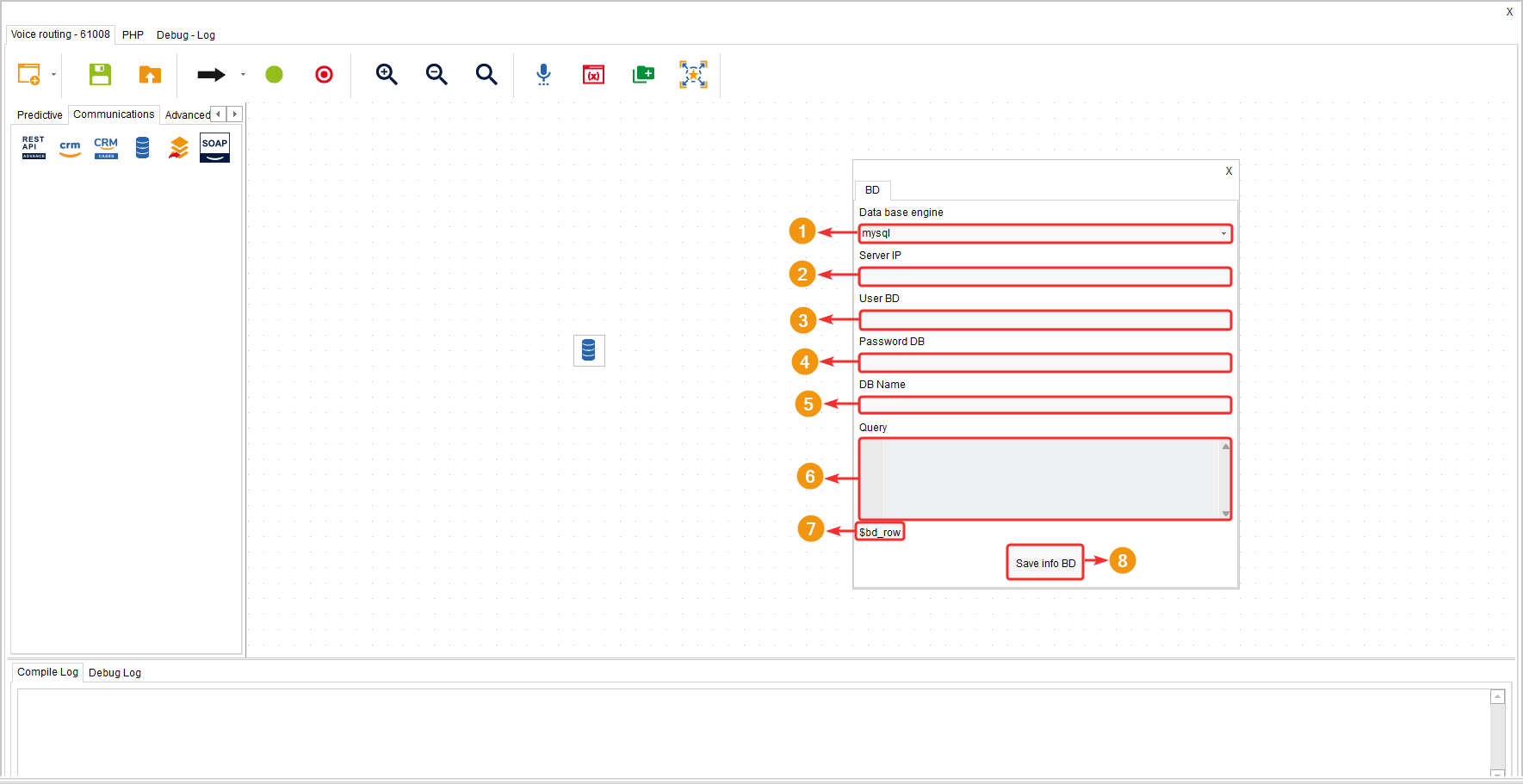Click the red target stop icon
Screen dimensions: 1523x784
(x=324, y=75)
